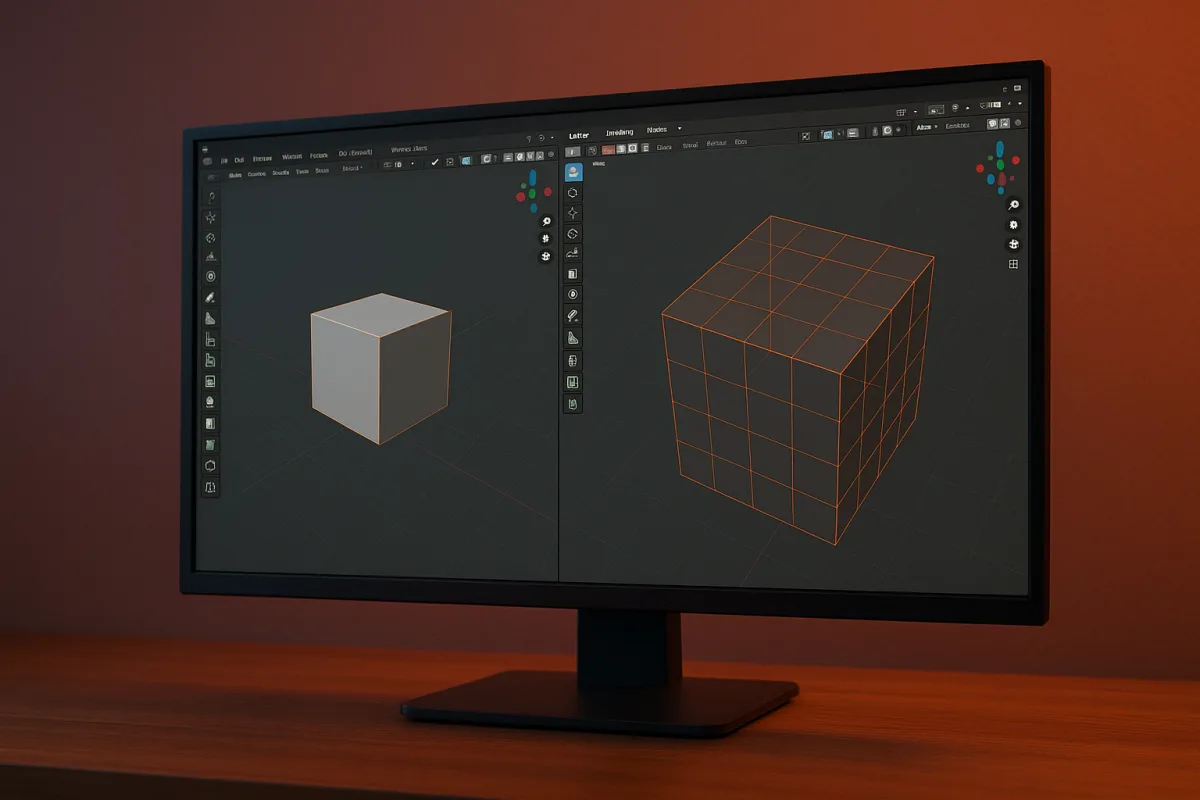
Task: Select the rotate circle tool in left viewport toolbar
Action: pyautogui.click(x=211, y=238)
